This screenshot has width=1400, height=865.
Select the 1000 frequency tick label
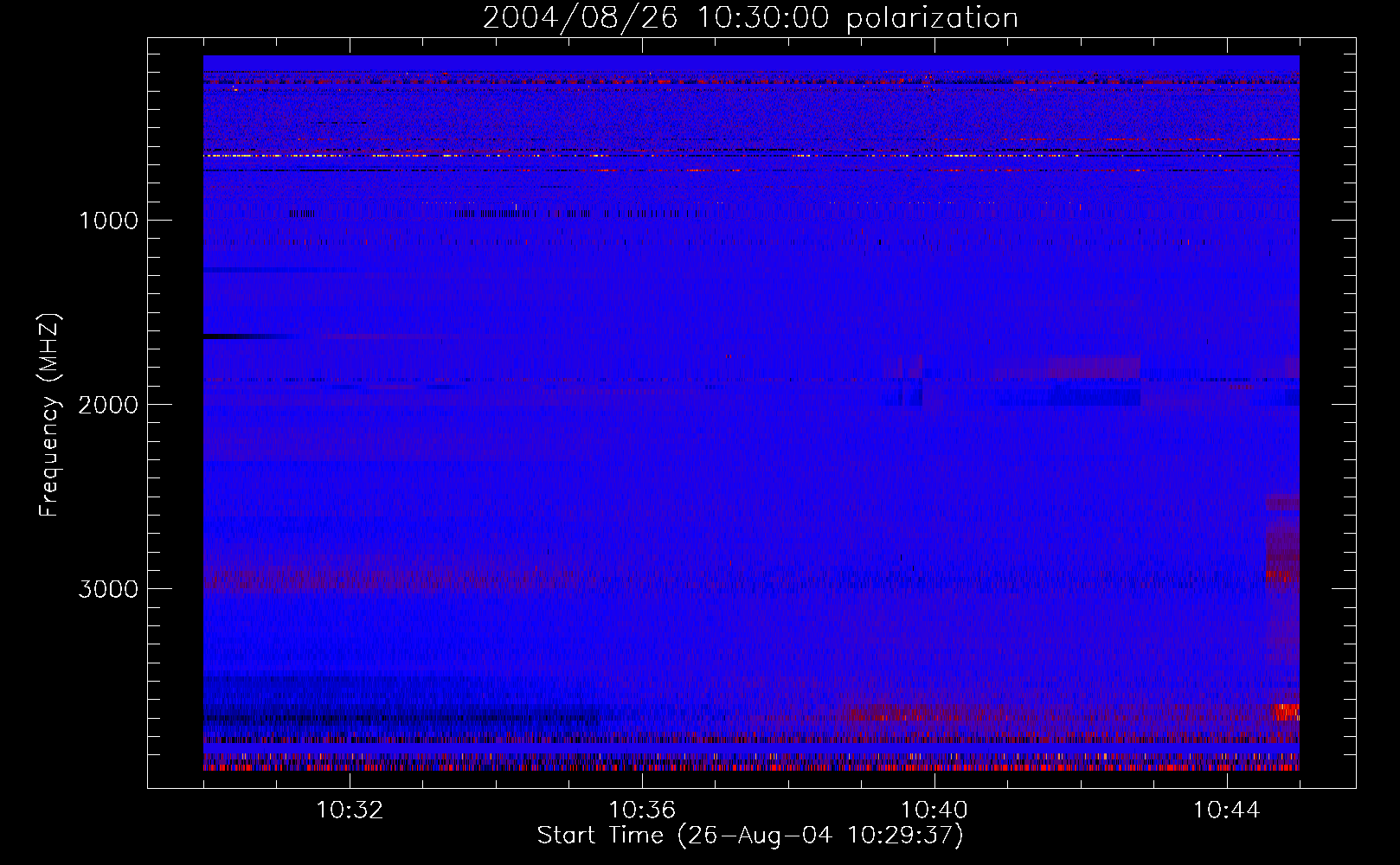[x=108, y=221]
